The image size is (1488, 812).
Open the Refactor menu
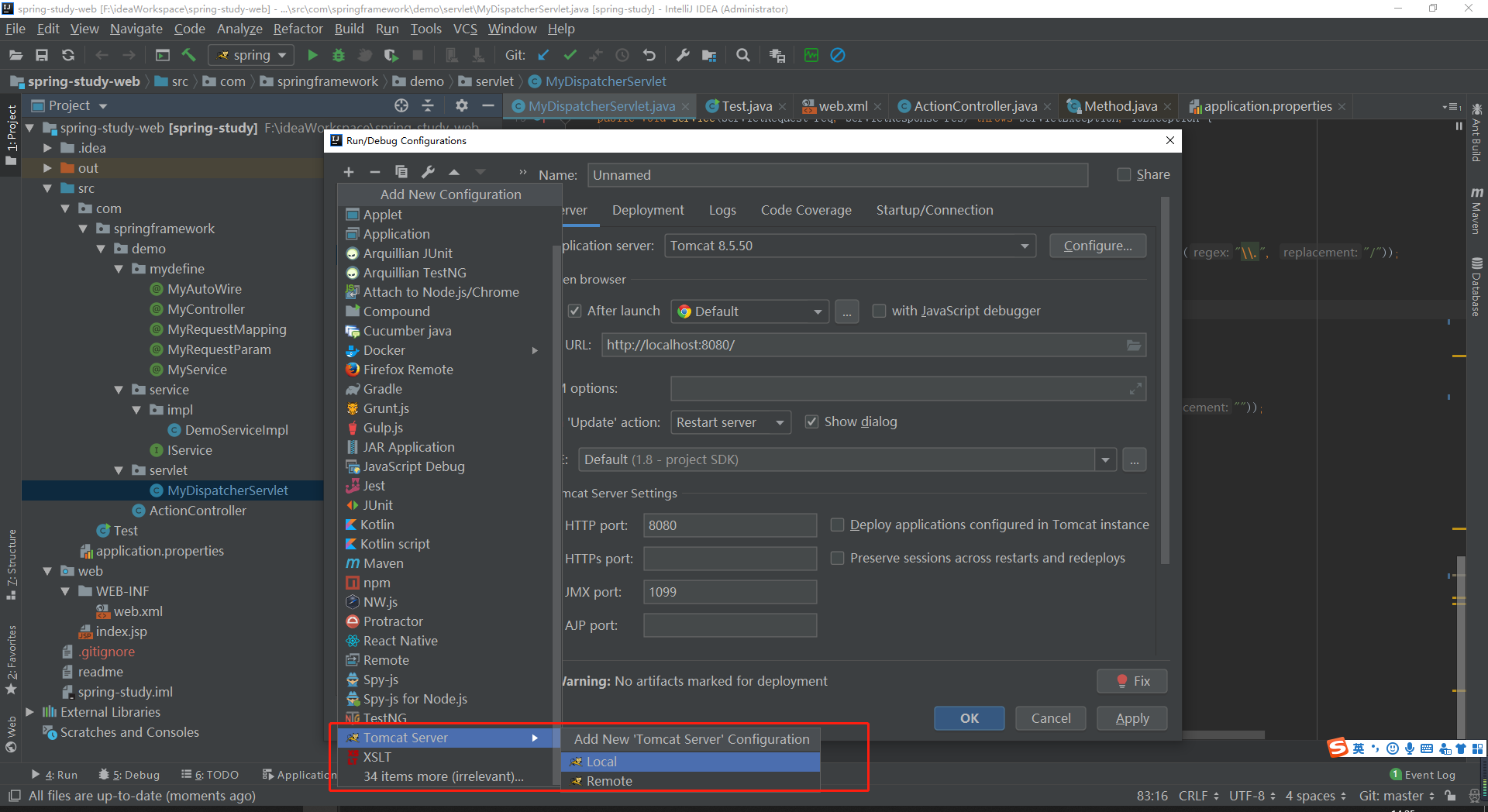(298, 29)
